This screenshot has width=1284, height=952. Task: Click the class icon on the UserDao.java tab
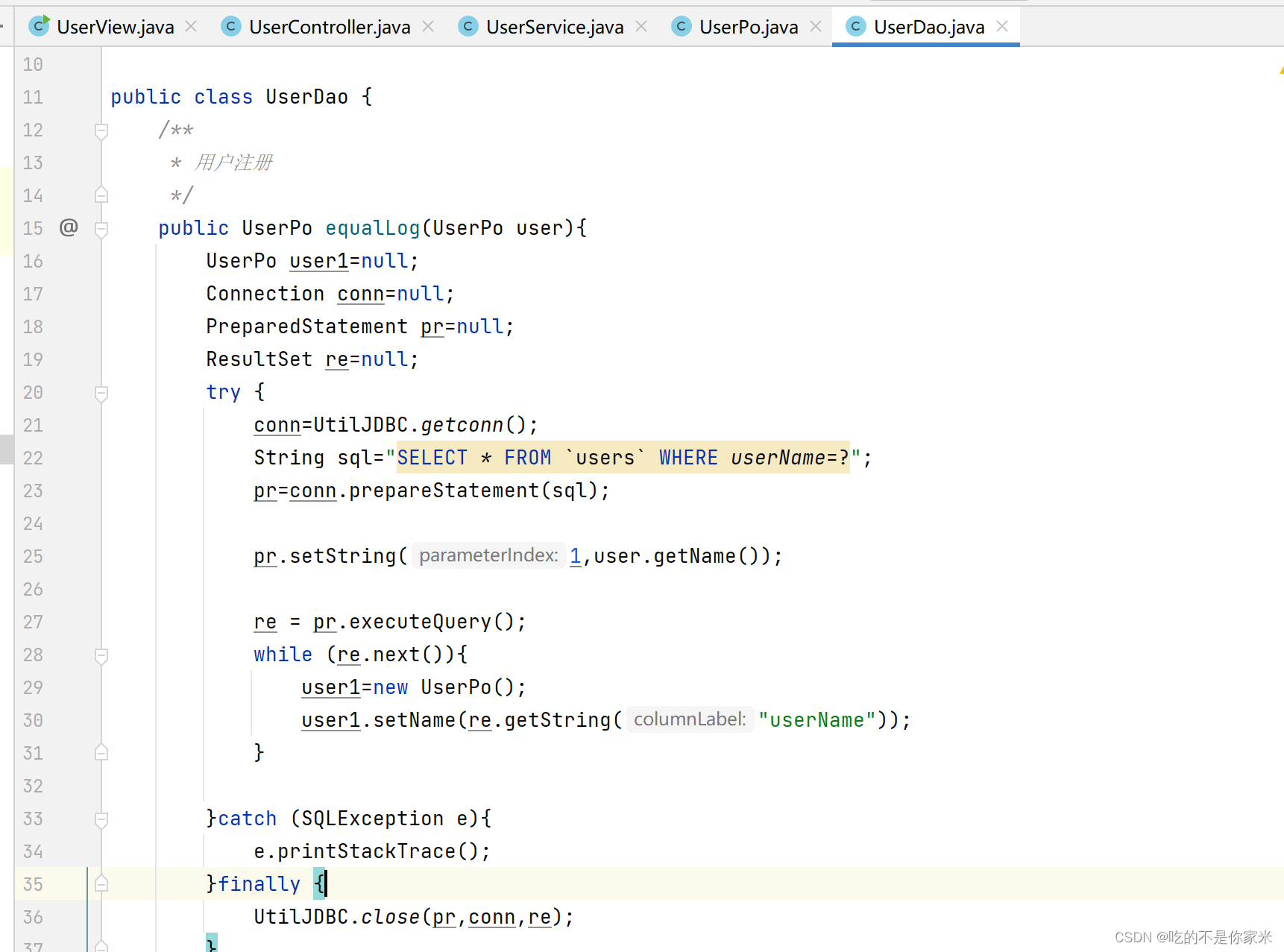[855, 26]
